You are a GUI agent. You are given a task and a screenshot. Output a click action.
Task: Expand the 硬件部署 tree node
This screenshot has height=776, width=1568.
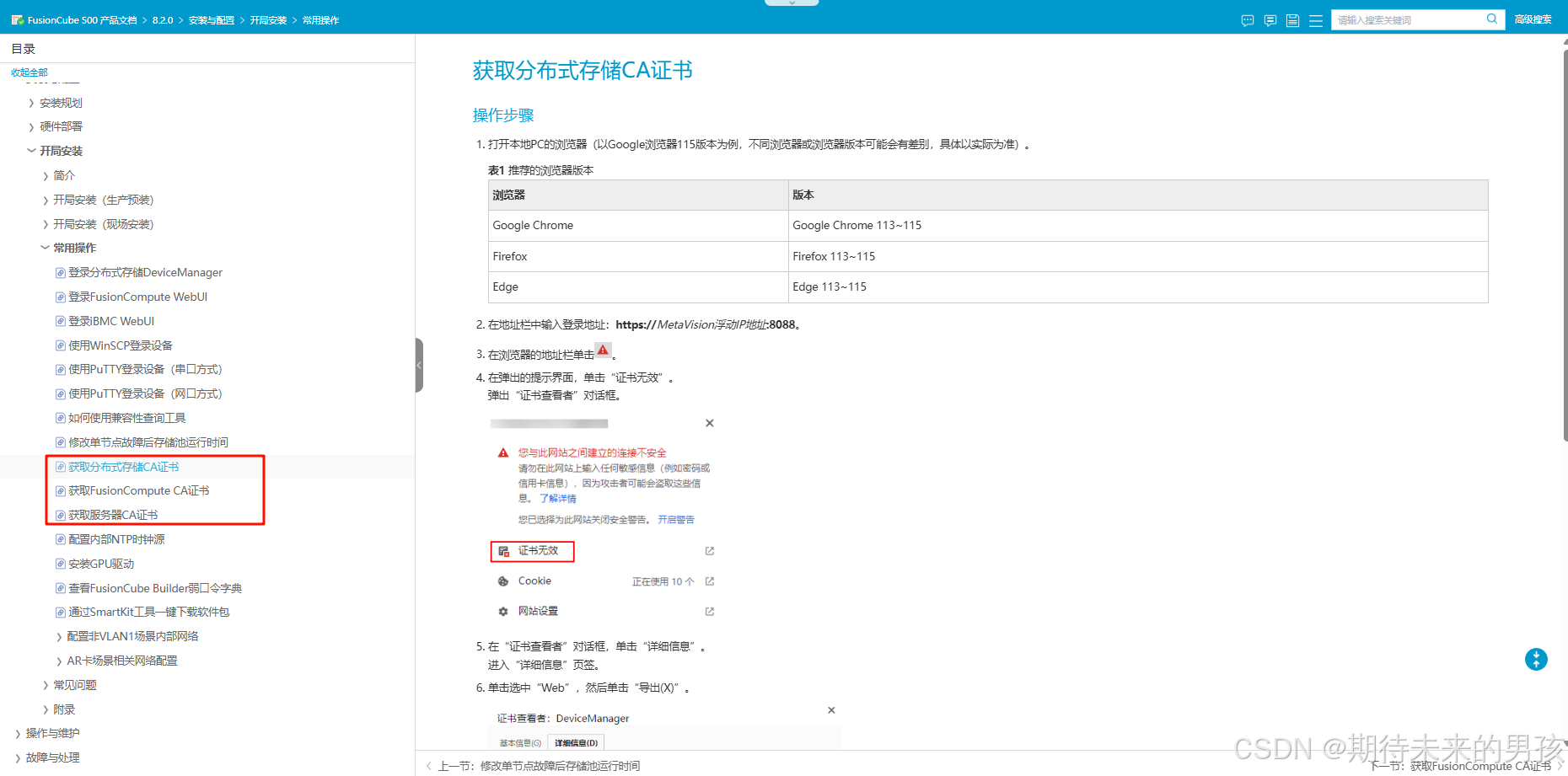pos(31,127)
